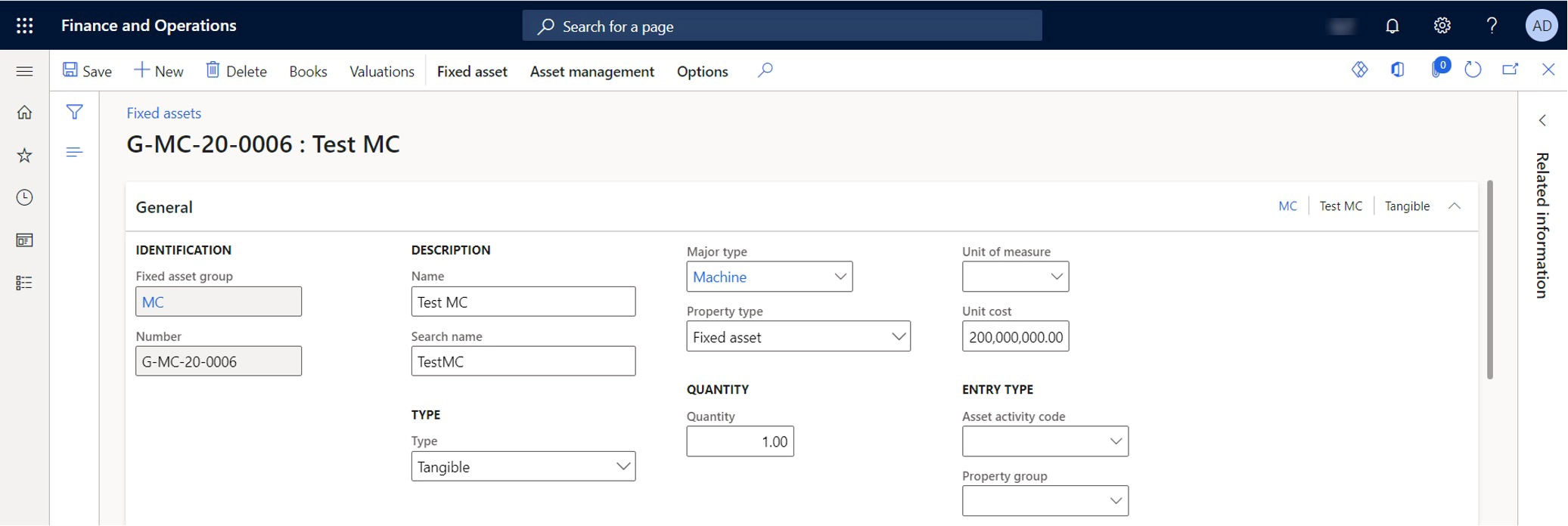Open Modules list icon in sidebar
1568x526 pixels.
click(x=24, y=283)
